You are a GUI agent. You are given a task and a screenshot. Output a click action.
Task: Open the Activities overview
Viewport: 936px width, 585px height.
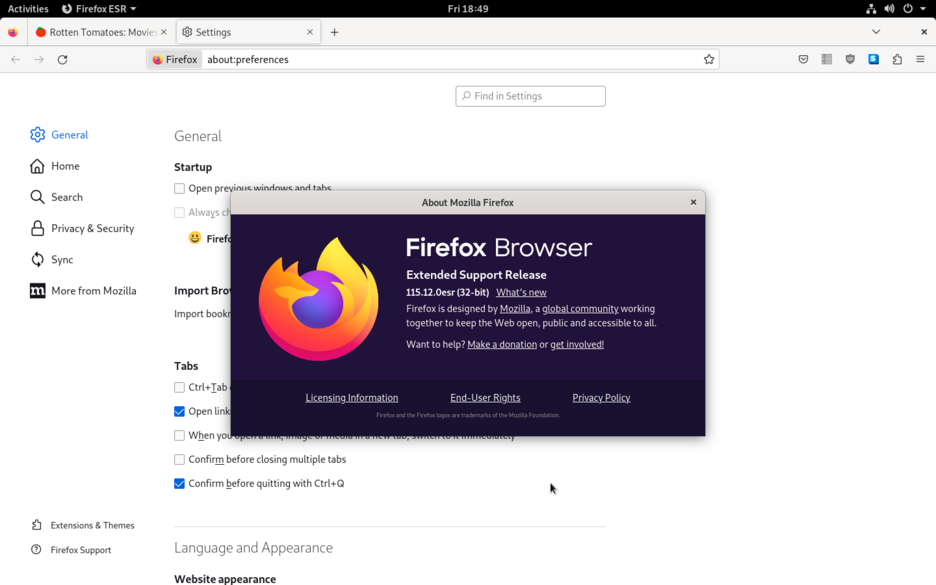pos(27,9)
